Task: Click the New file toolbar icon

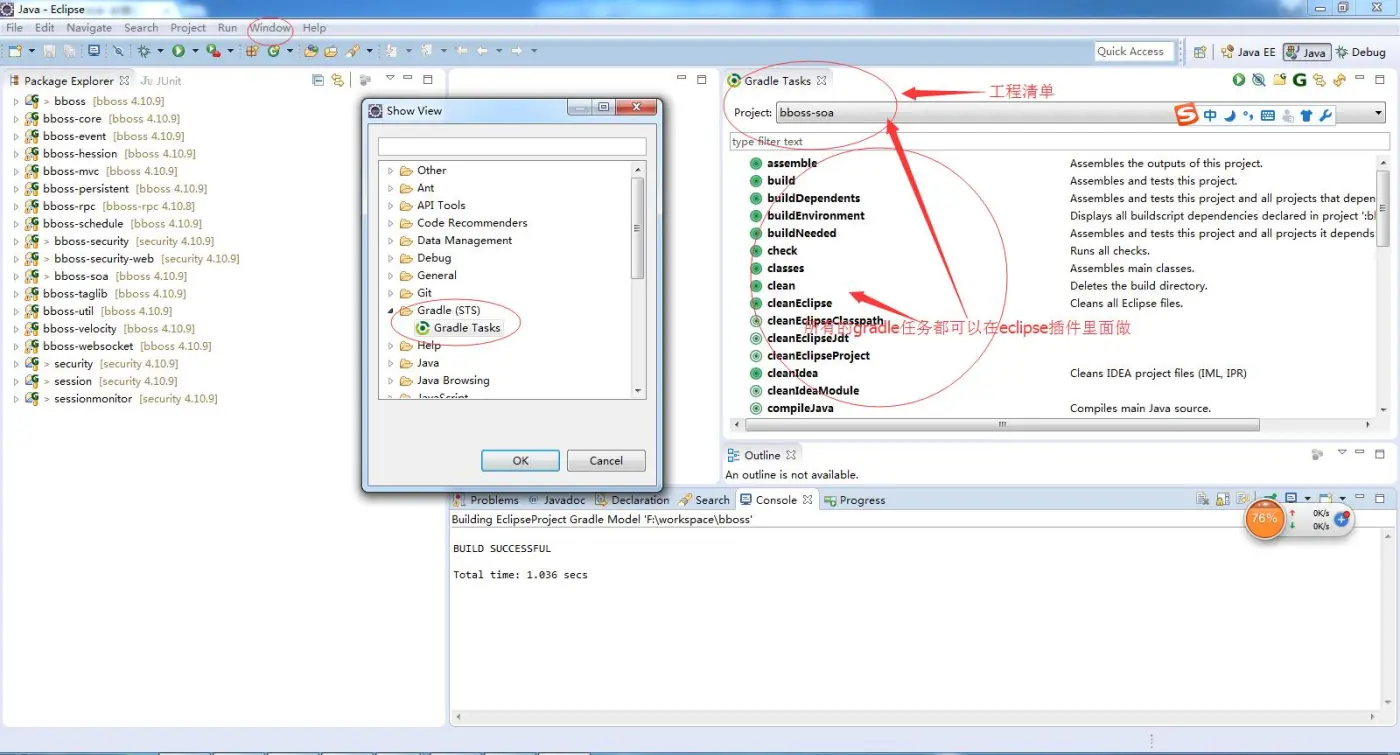Action: tap(15, 51)
